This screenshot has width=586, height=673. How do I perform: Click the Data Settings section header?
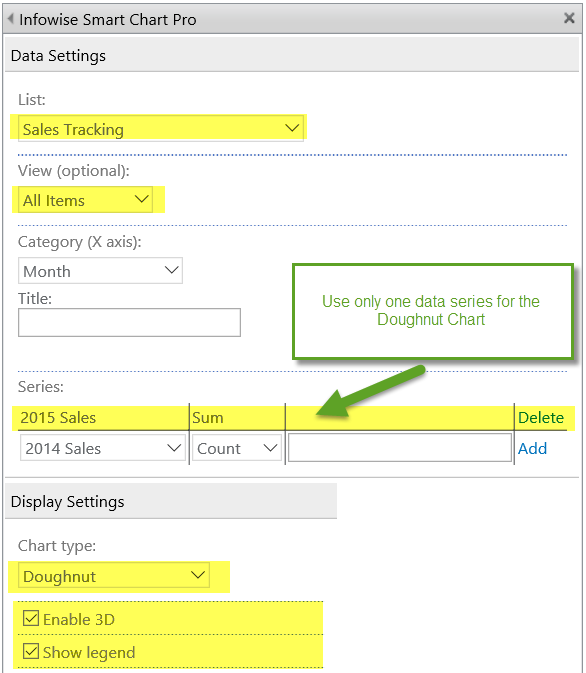pyautogui.click(x=292, y=55)
